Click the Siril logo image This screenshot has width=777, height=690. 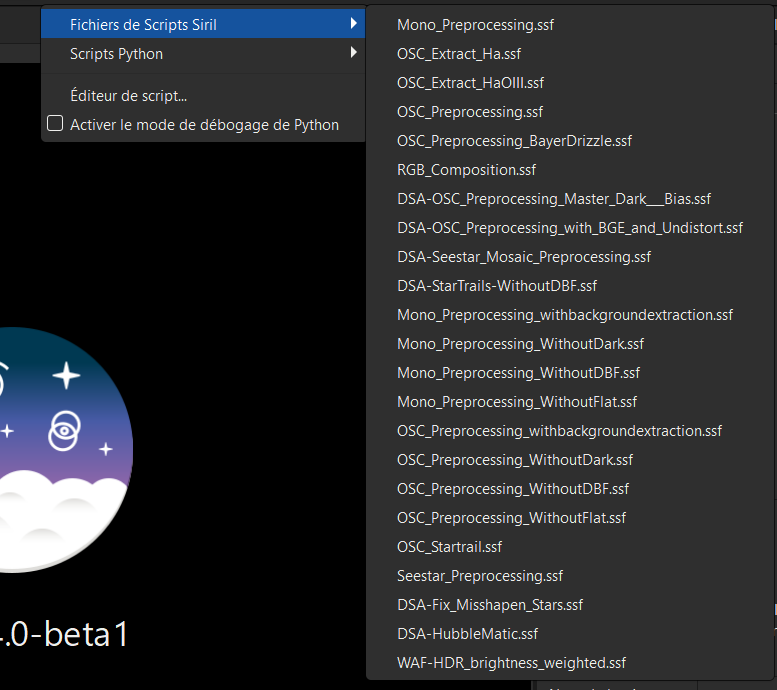(60, 449)
